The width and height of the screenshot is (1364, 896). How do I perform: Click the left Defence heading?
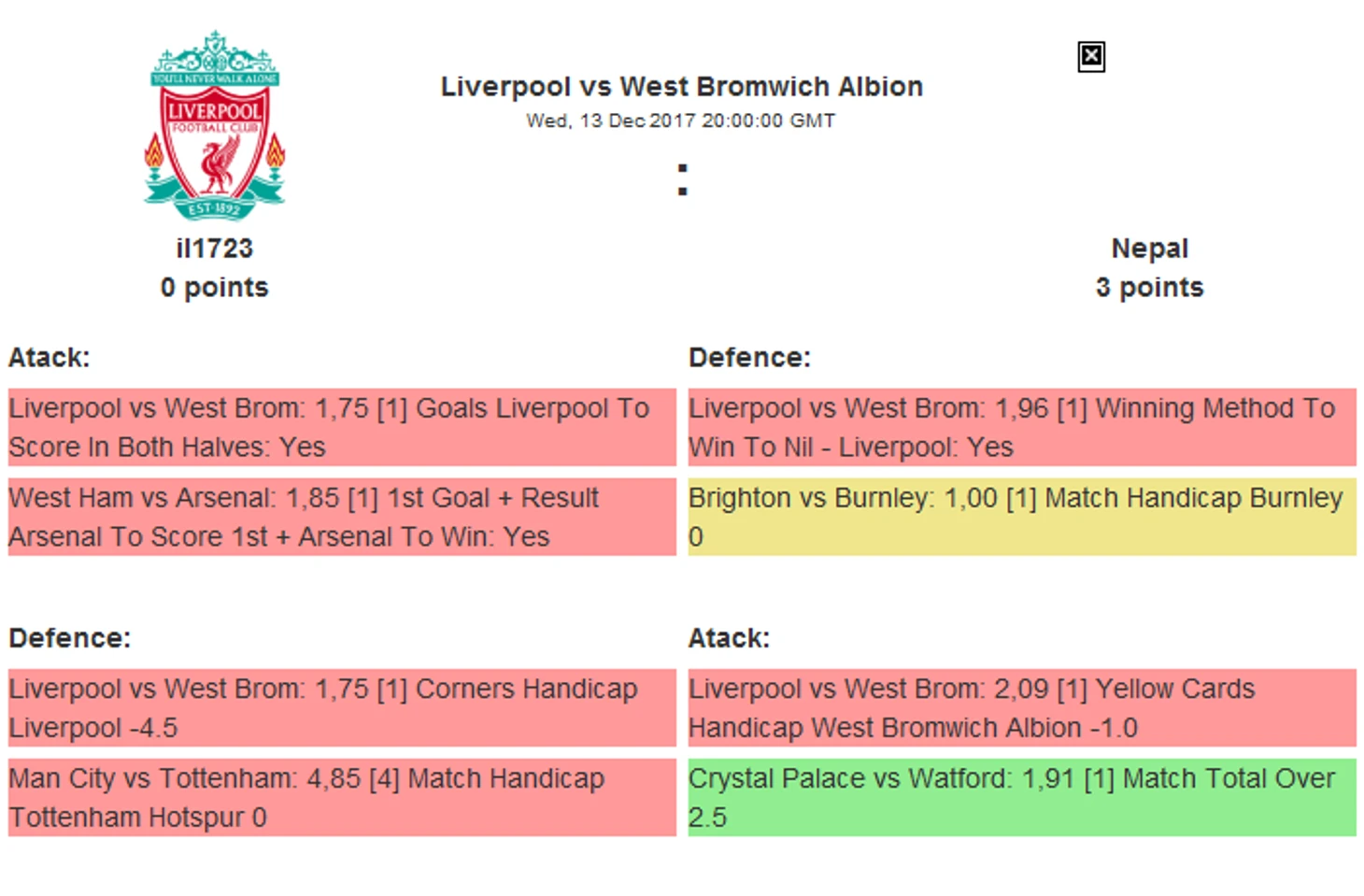(x=70, y=638)
